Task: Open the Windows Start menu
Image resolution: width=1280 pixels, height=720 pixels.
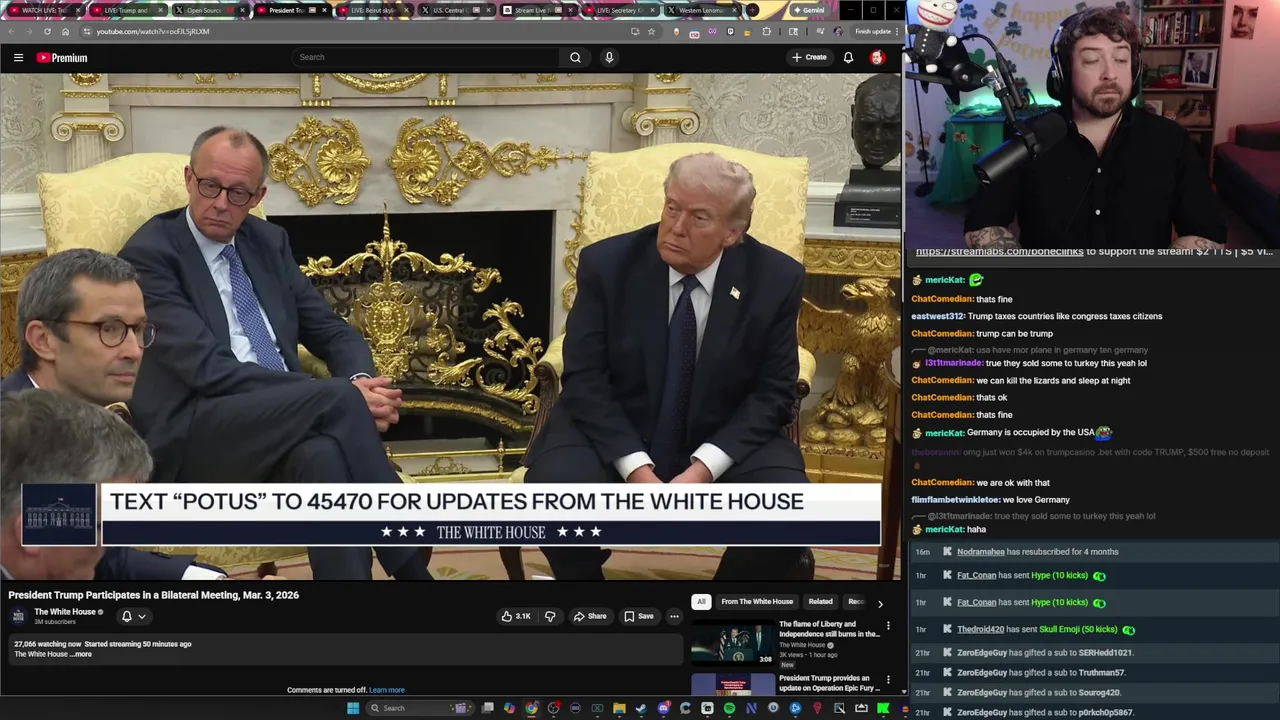Action: [353, 708]
